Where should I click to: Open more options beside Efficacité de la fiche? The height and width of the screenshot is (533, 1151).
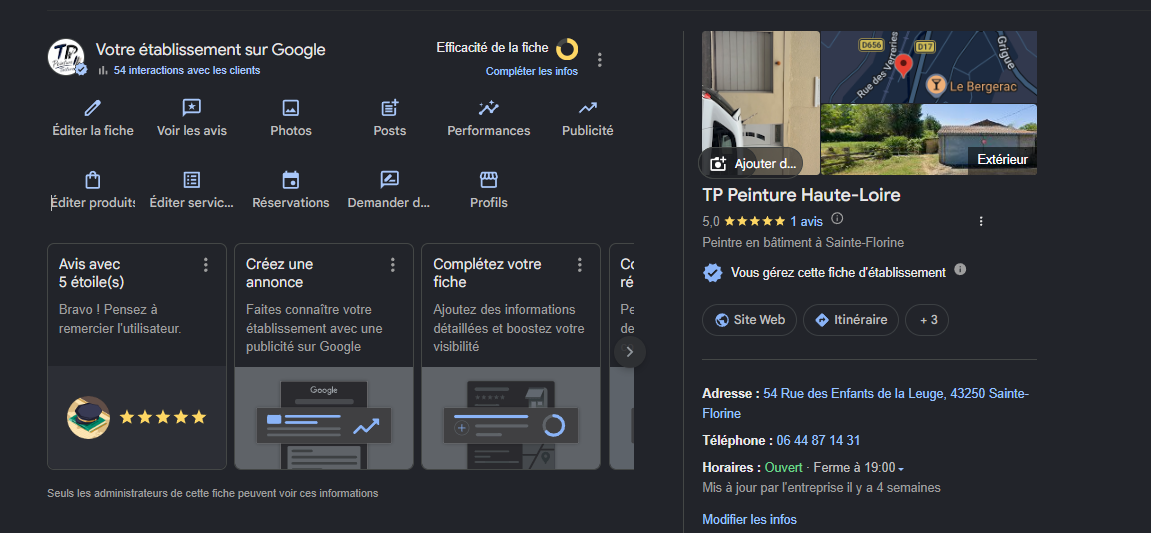point(600,60)
